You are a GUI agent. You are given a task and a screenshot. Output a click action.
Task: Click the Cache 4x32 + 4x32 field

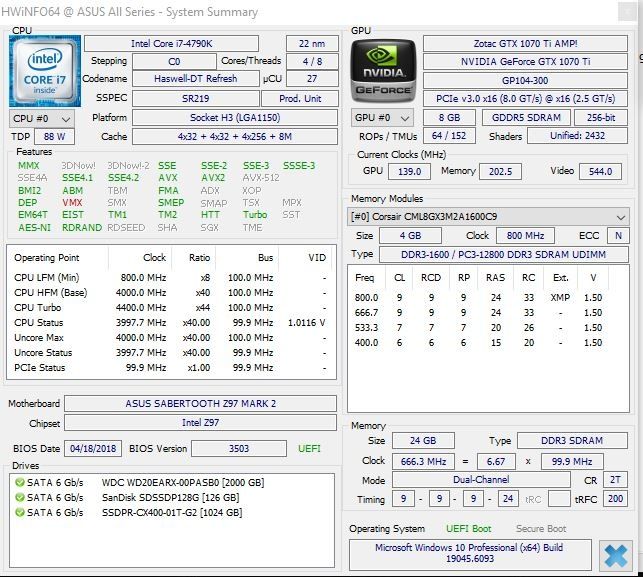[235, 137]
